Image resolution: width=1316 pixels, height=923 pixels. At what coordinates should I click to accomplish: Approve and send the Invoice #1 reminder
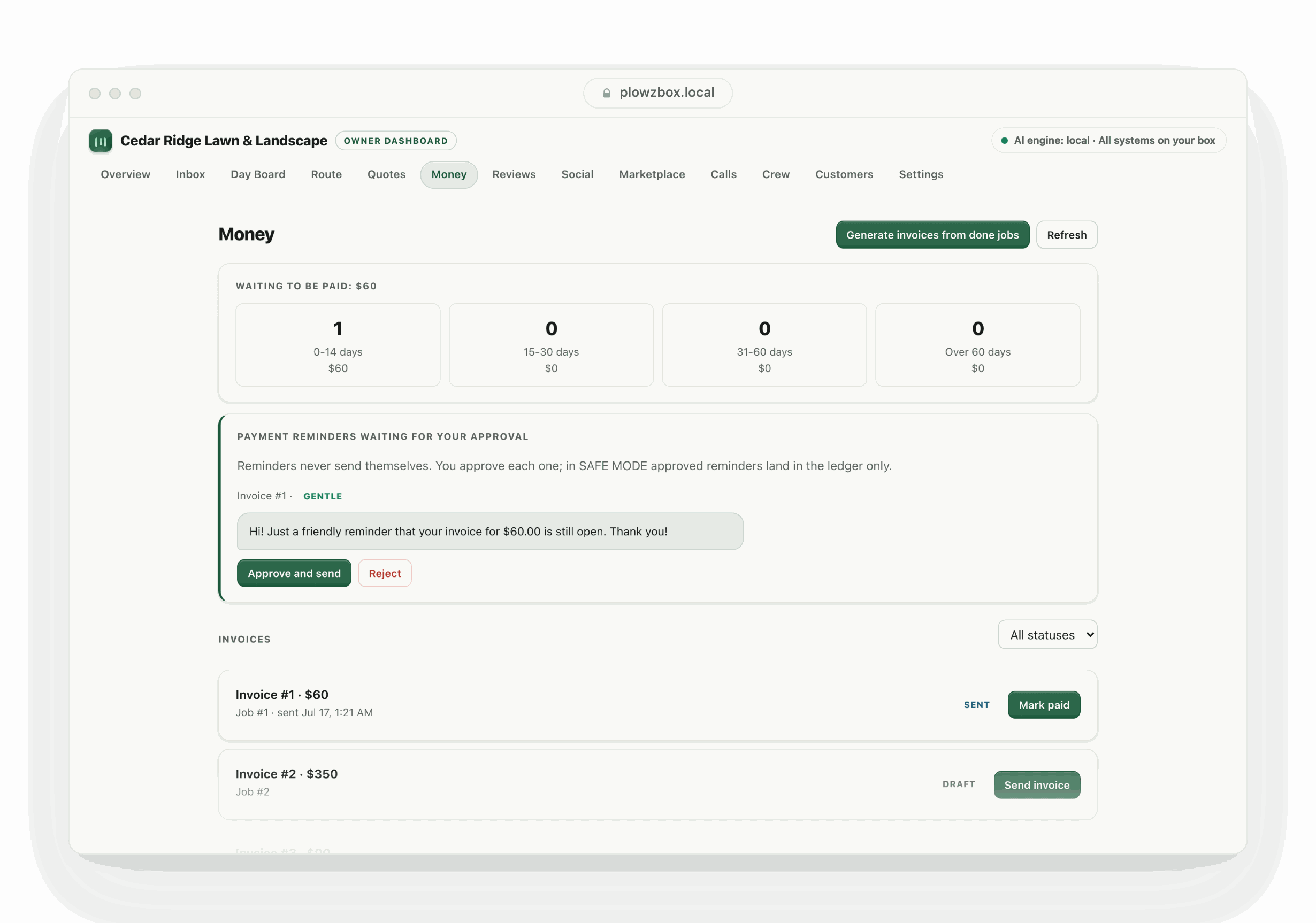pos(294,573)
